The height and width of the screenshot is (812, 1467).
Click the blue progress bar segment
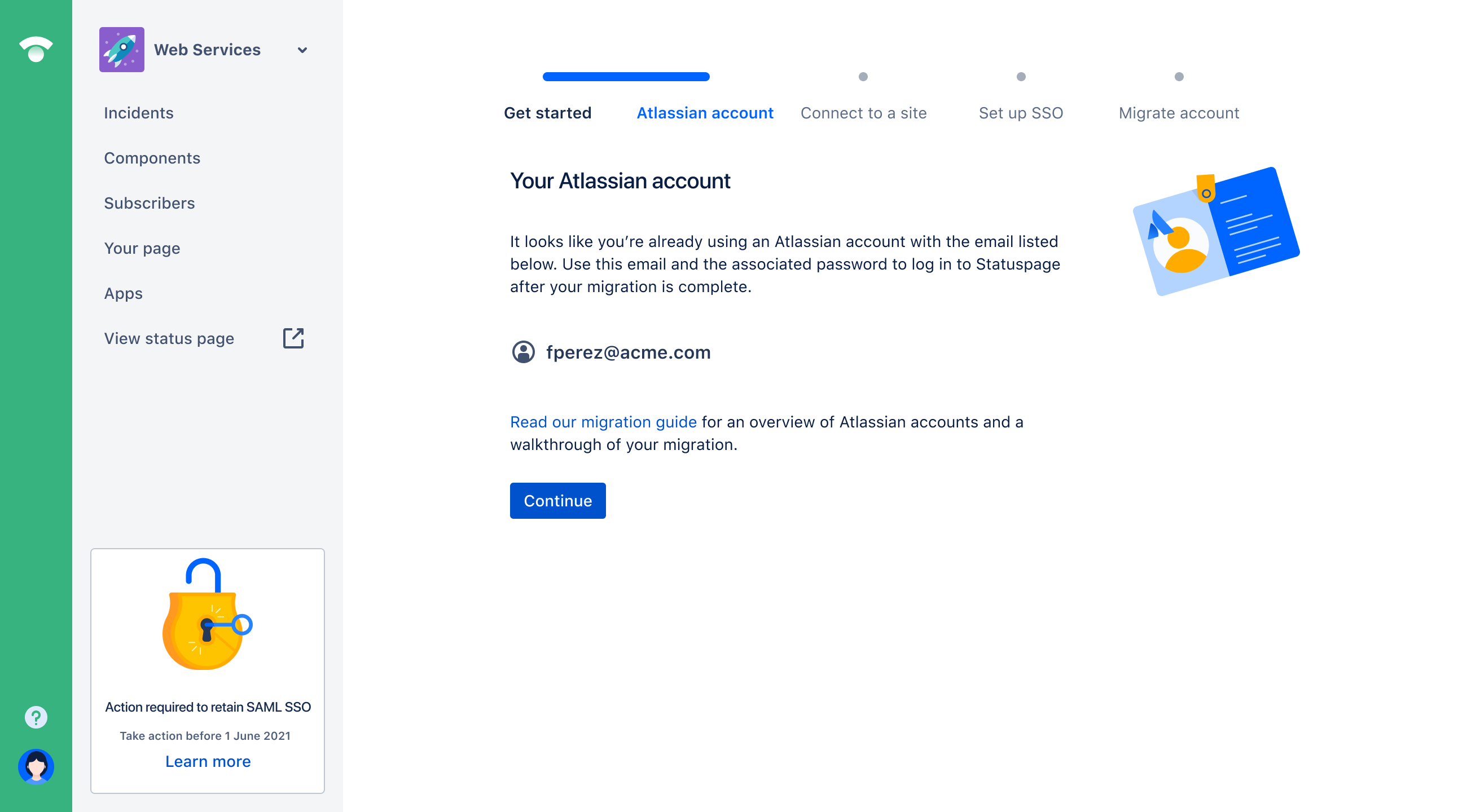[x=626, y=77]
